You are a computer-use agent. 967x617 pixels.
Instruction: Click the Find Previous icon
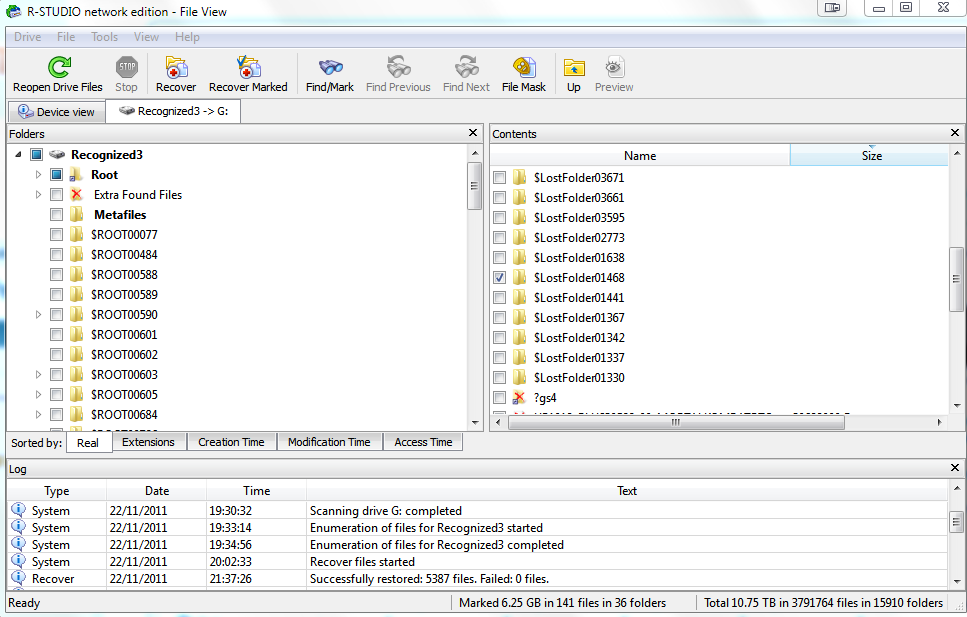(398, 67)
